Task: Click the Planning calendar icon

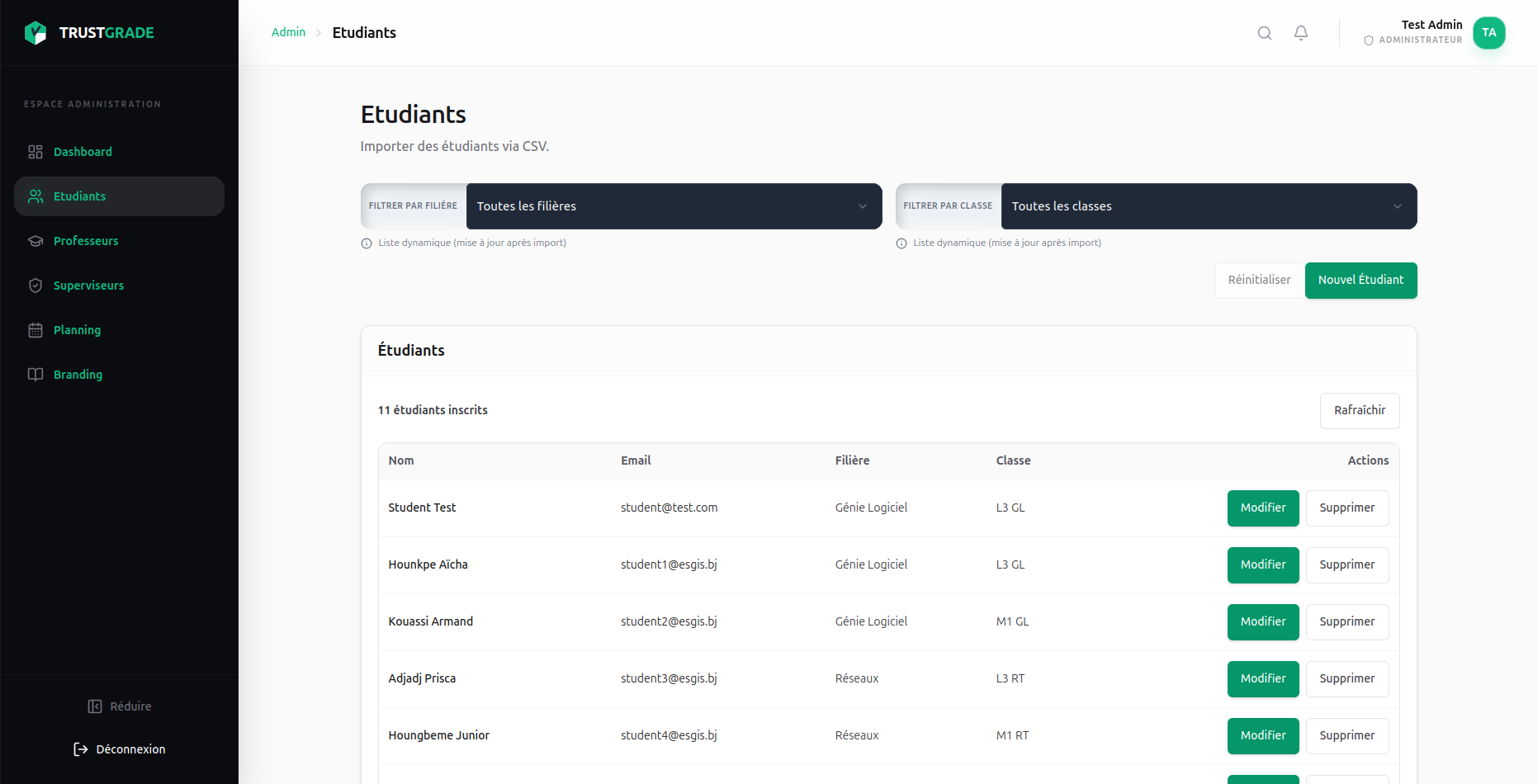Action: pos(35,330)
